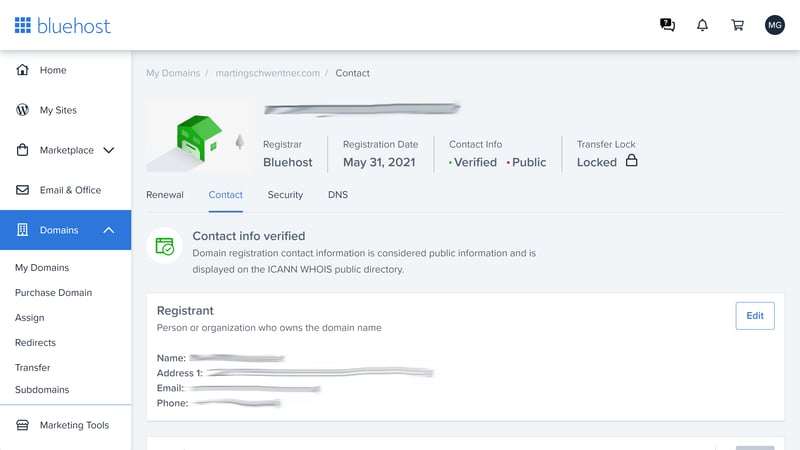The height and width of the screenshot is (450, 800).
Task: Click the Registrant Edit button
Action: click(755, 316)
